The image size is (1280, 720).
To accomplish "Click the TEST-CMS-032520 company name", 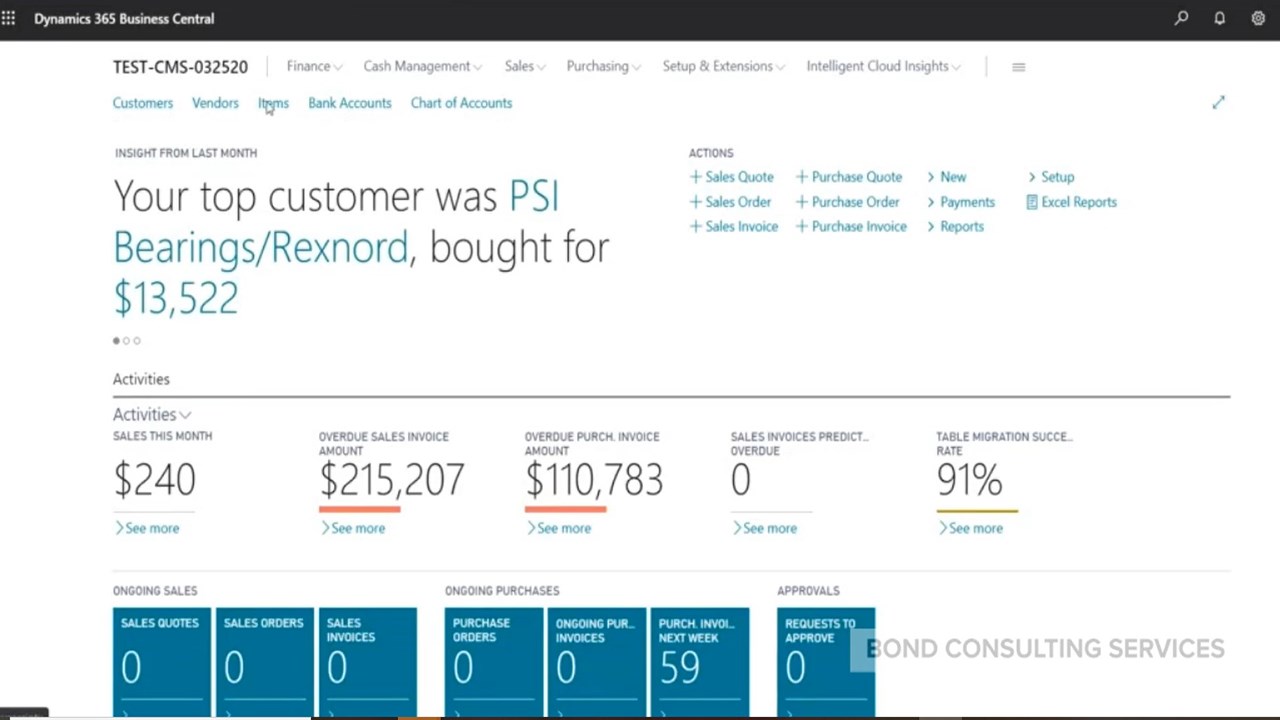I will (180, 67).
